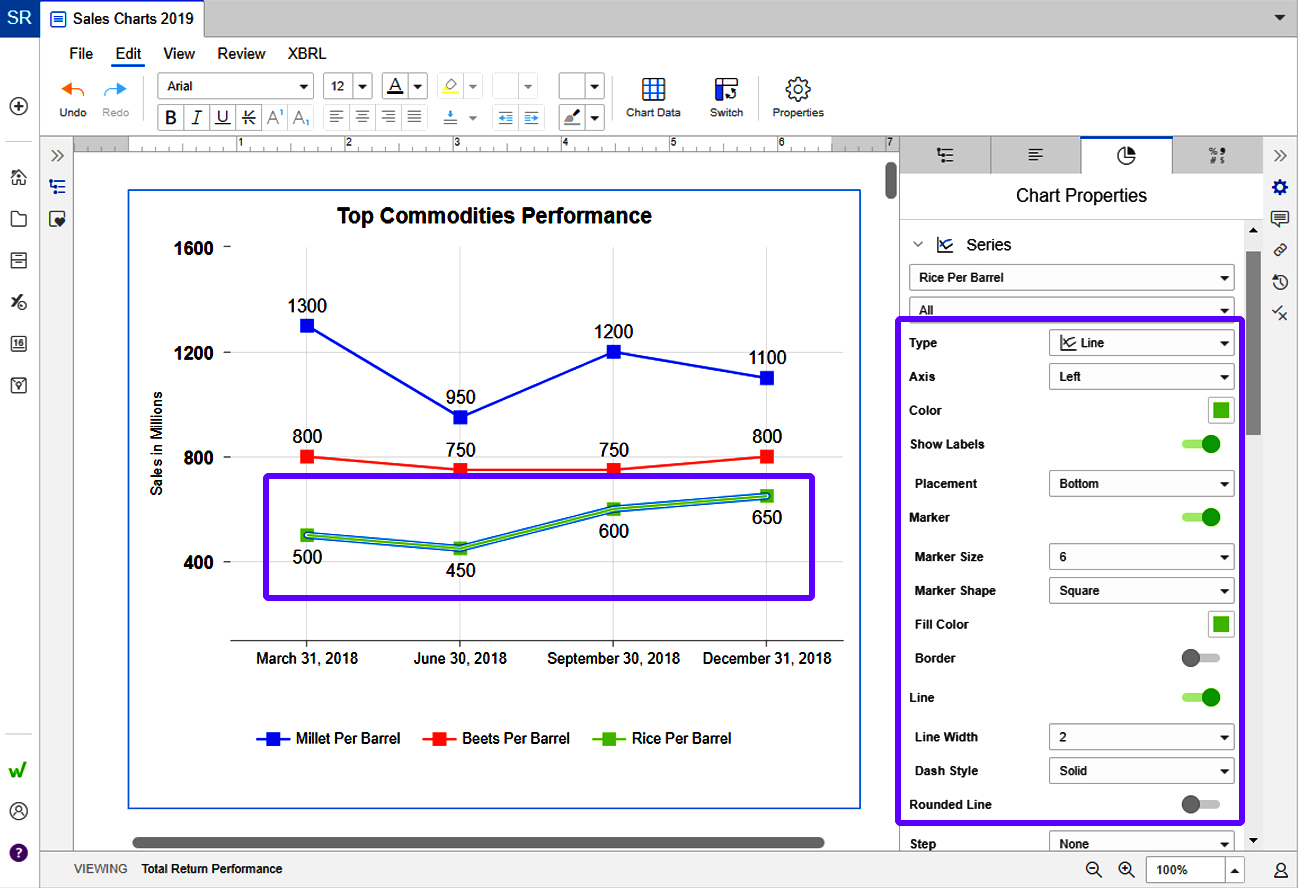Click the Chart Data icon
The width and height of the screenshot is (1300, 888).
coord(653,90)
